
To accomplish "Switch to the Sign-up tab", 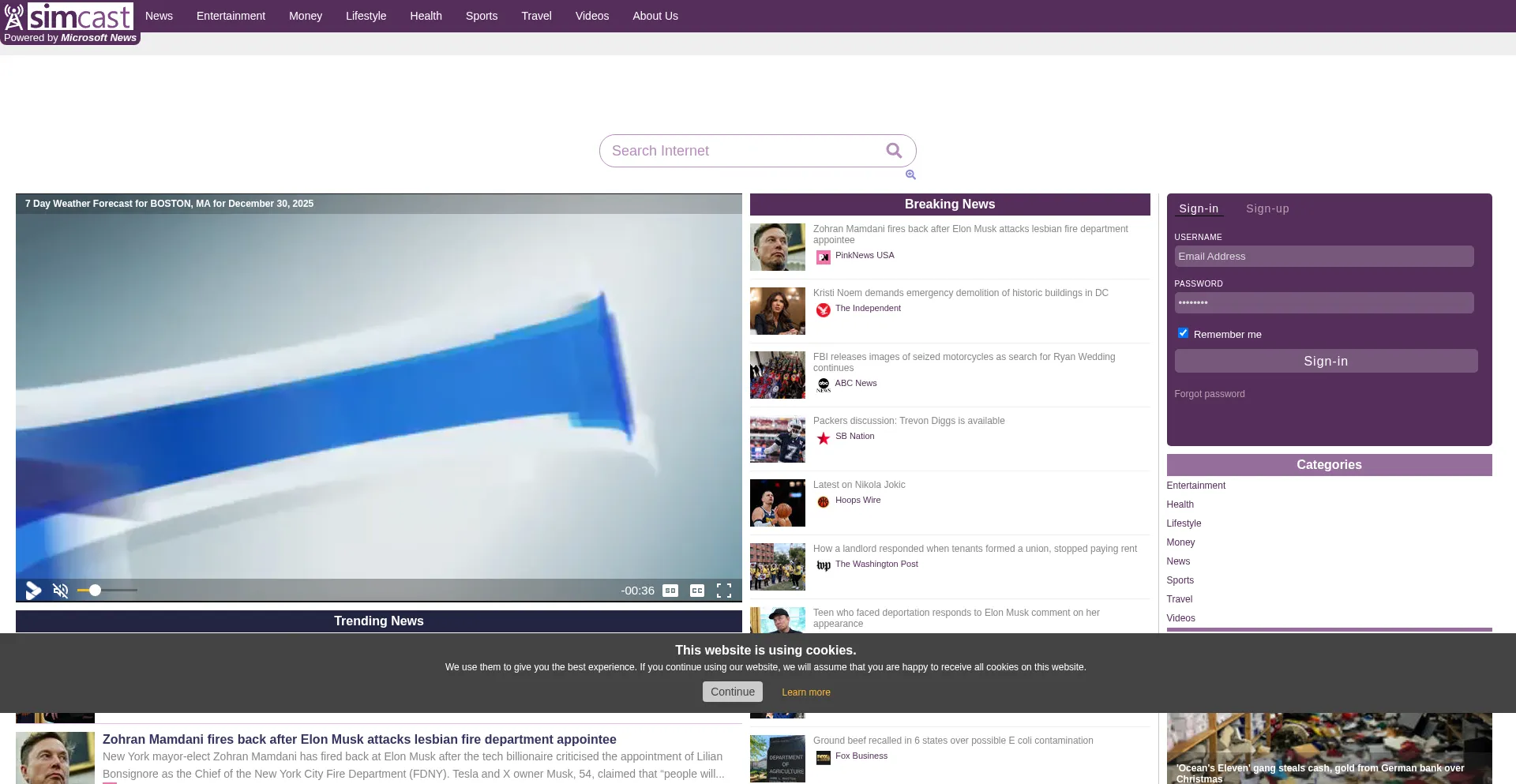I will (1267, 209).
